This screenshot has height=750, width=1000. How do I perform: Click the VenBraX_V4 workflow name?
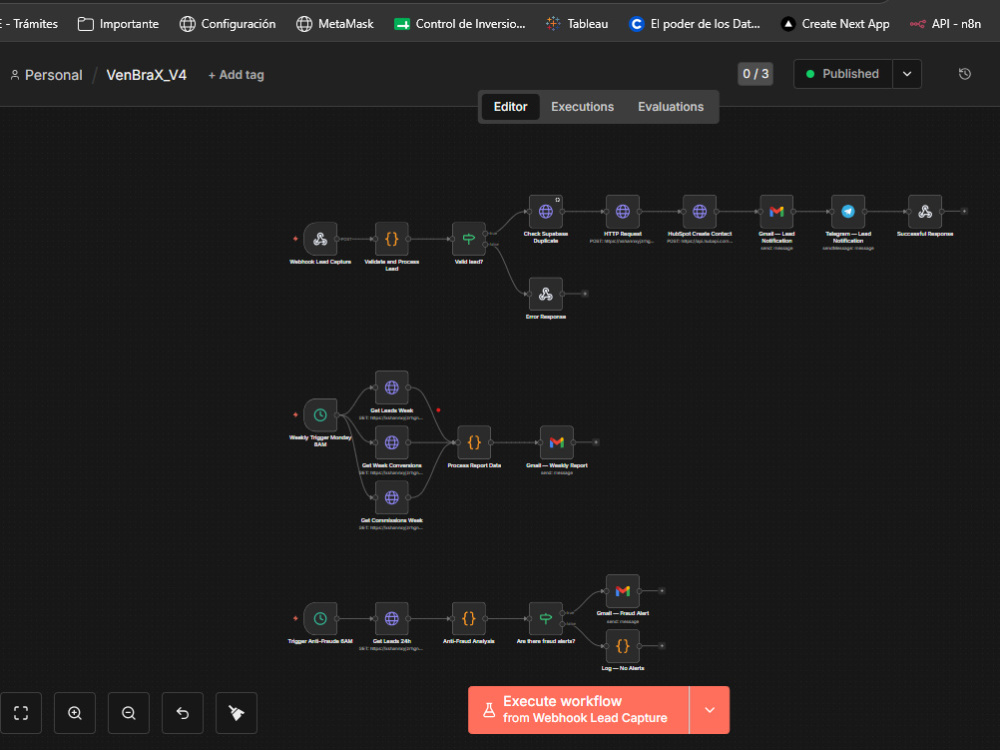click(x=146, y=75)
